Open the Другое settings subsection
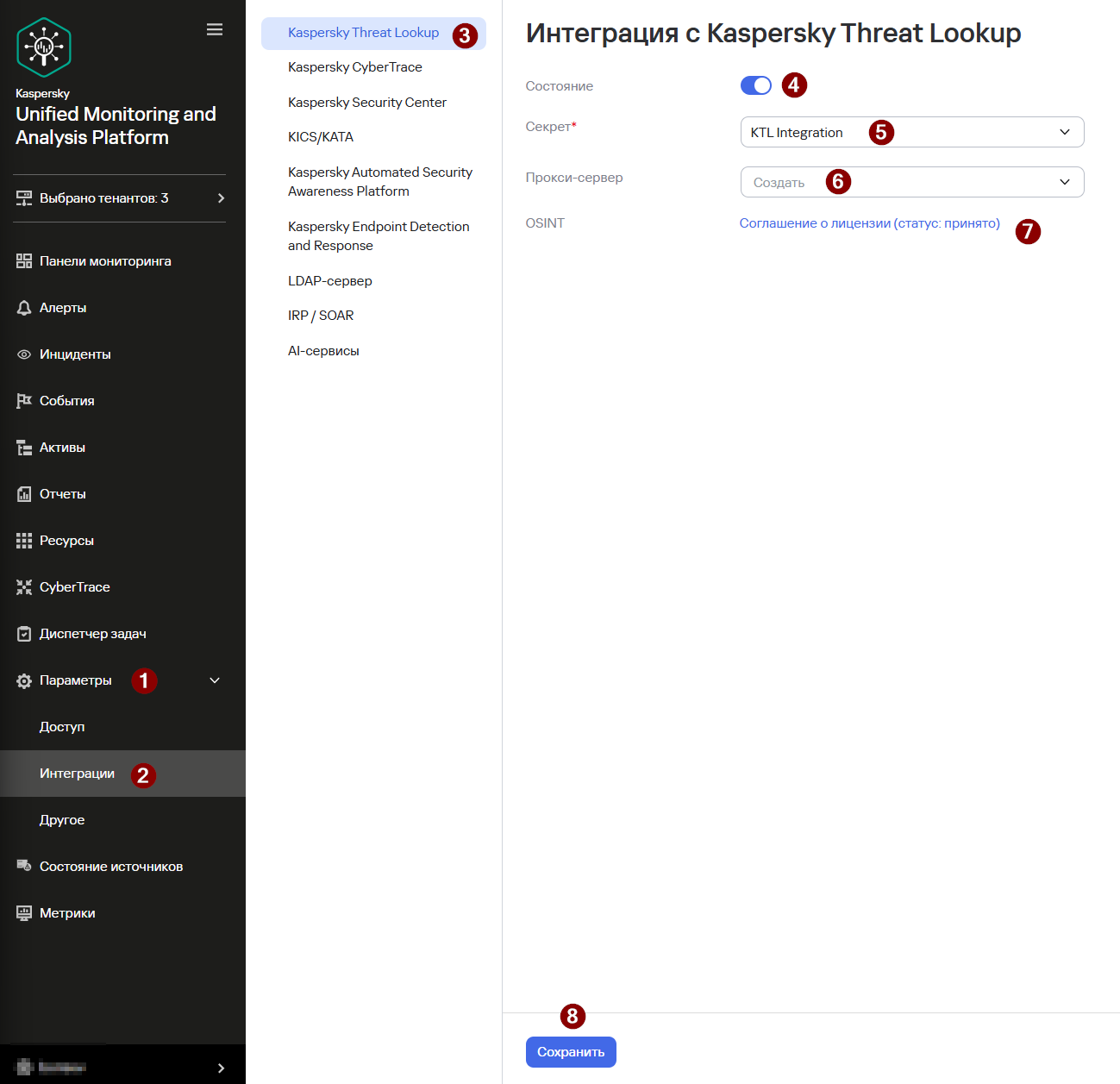 click(62, 820)
